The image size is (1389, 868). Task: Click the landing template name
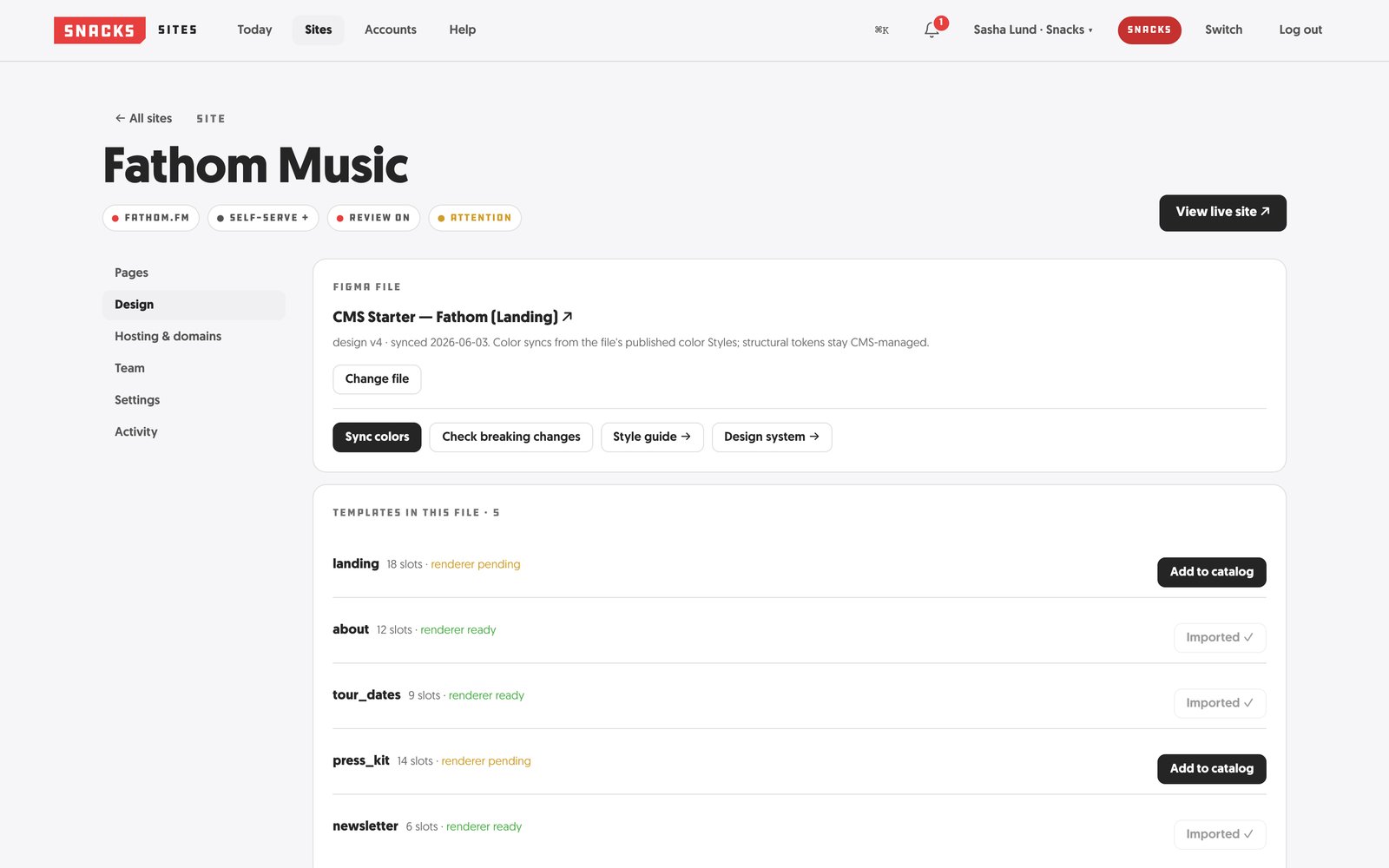[356, 564]
